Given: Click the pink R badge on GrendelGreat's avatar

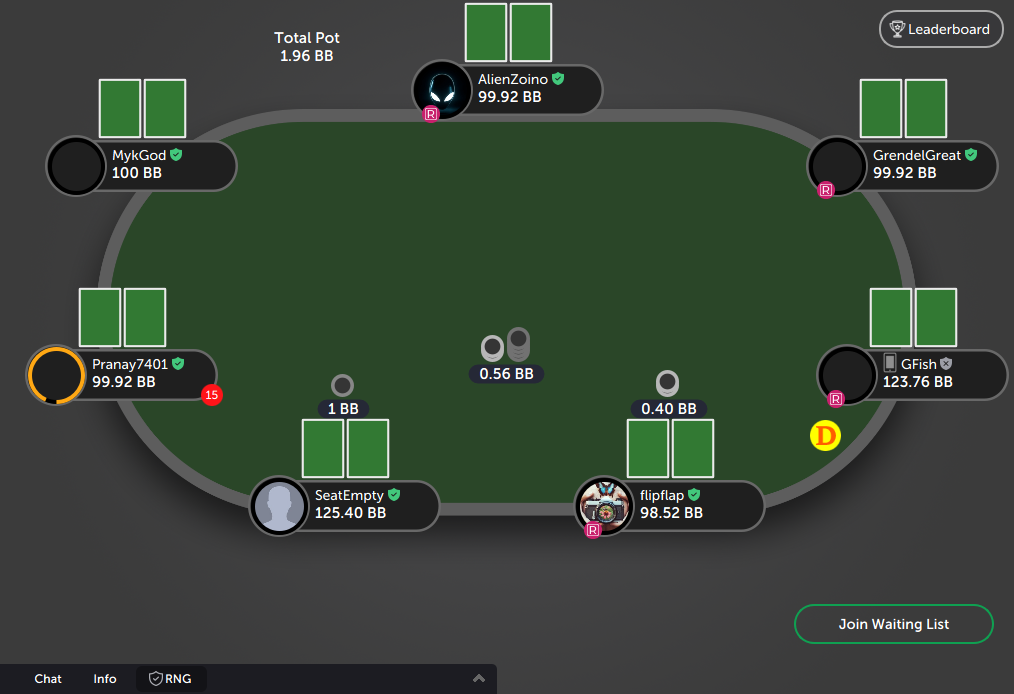Looking at the screenshot, I should tap(826, 190).
